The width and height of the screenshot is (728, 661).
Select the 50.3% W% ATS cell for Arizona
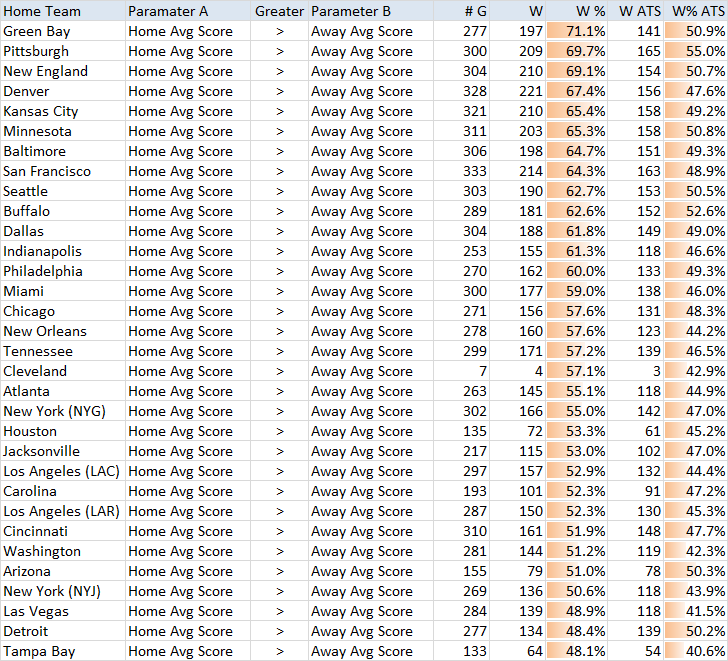[x=696, y=570]
